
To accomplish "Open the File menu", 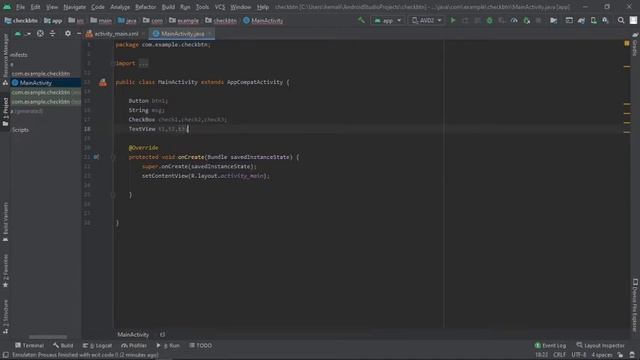I will (x=20, y=7).
